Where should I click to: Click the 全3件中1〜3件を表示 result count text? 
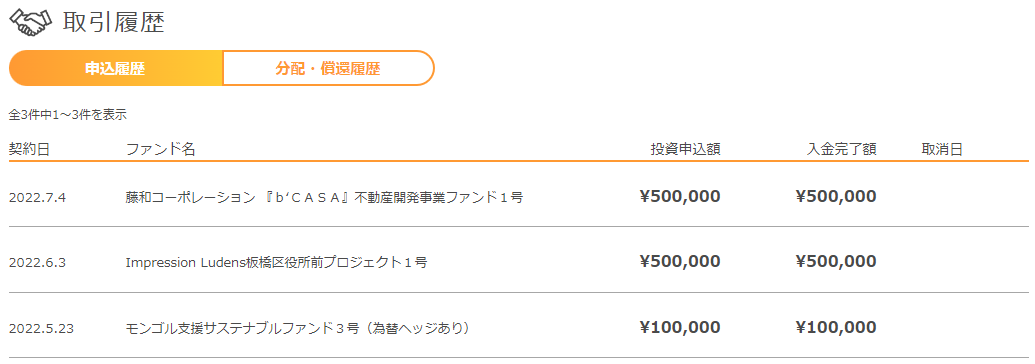pyautogui.click(x=67, y=115)
